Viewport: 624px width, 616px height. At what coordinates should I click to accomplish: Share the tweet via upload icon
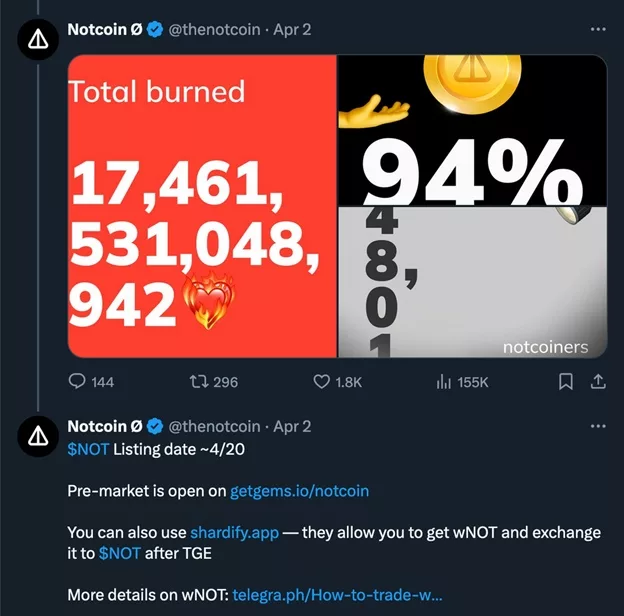pyautogui.click(x=598, y=382)
